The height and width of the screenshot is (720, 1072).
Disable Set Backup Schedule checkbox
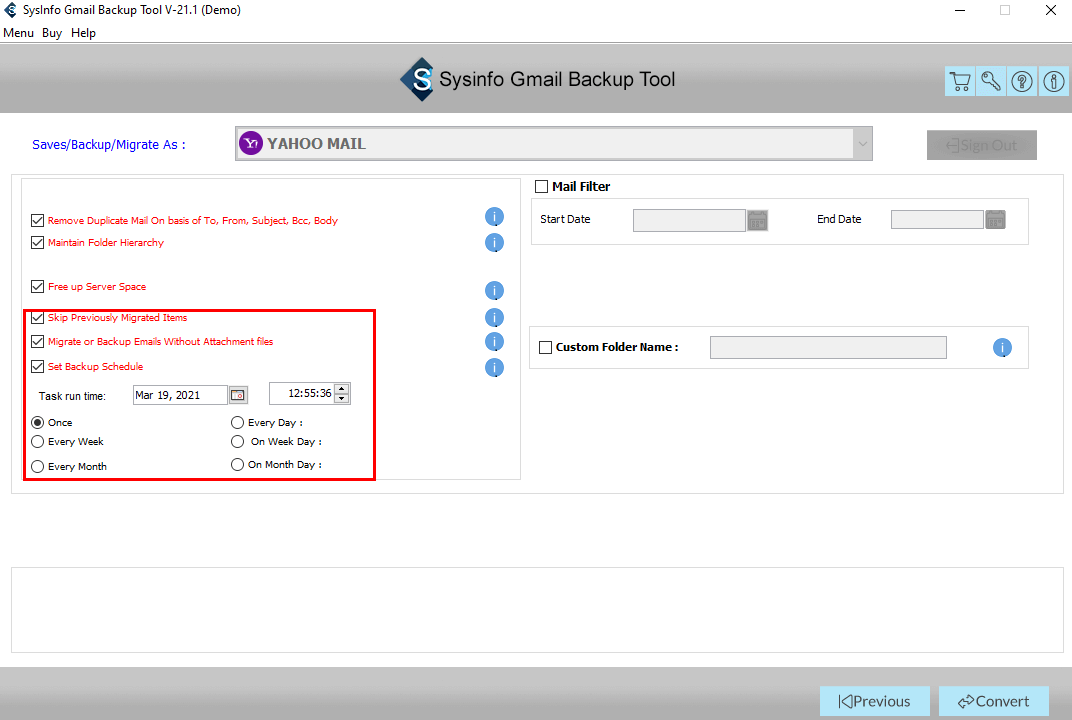[38, 366]
